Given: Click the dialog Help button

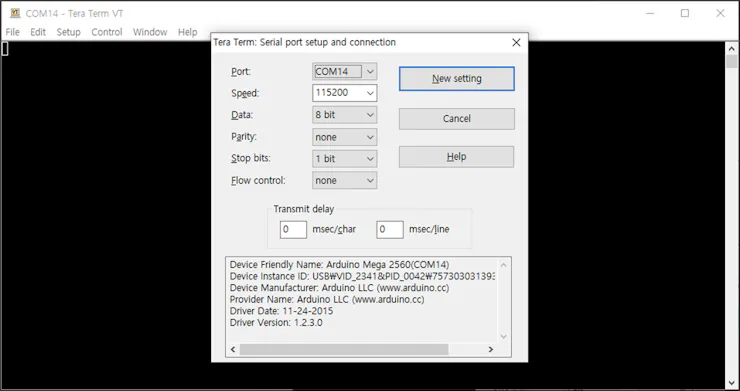Looking at the screenshot, I should [x=456, y=157].
